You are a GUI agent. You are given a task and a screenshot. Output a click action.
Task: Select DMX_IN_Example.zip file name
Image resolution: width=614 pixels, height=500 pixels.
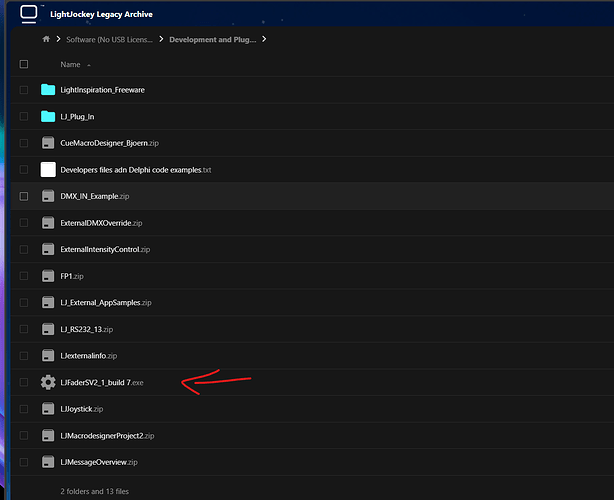[x=95, y=196]
